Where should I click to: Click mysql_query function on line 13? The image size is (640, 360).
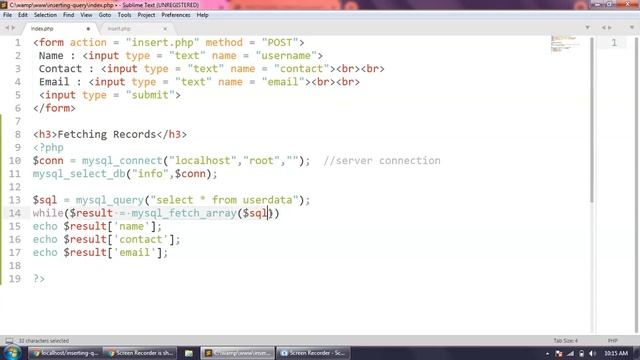tap(110, 200)
